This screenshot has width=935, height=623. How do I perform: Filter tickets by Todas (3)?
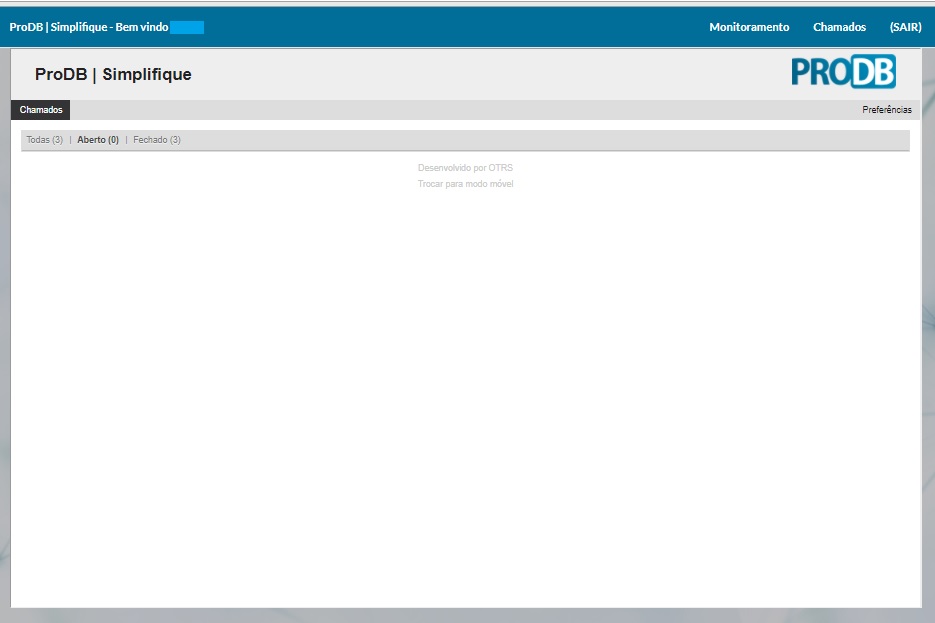coord(45,140)
